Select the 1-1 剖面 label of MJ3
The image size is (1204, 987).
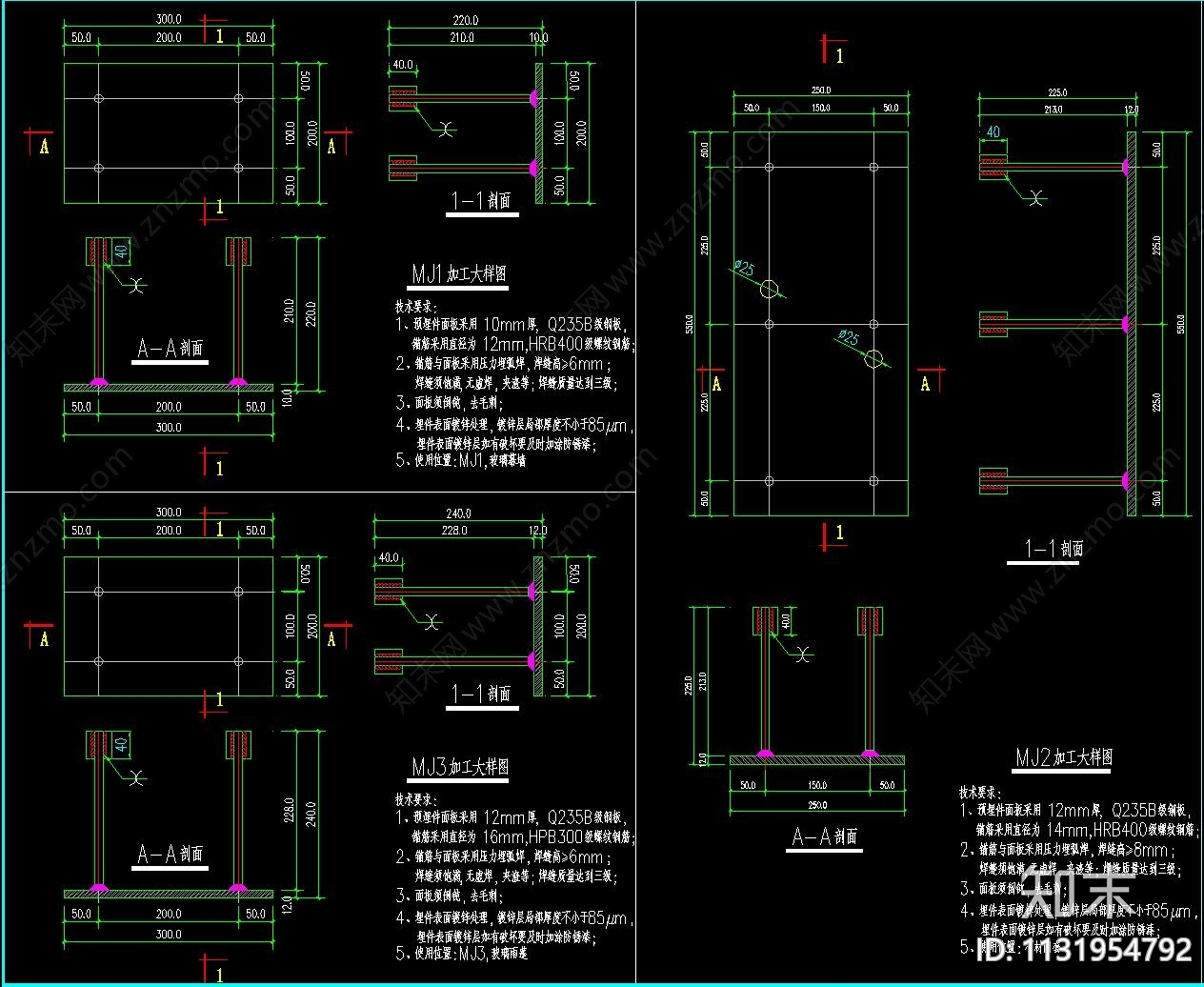pyautogui.click(x=481, y=694)
